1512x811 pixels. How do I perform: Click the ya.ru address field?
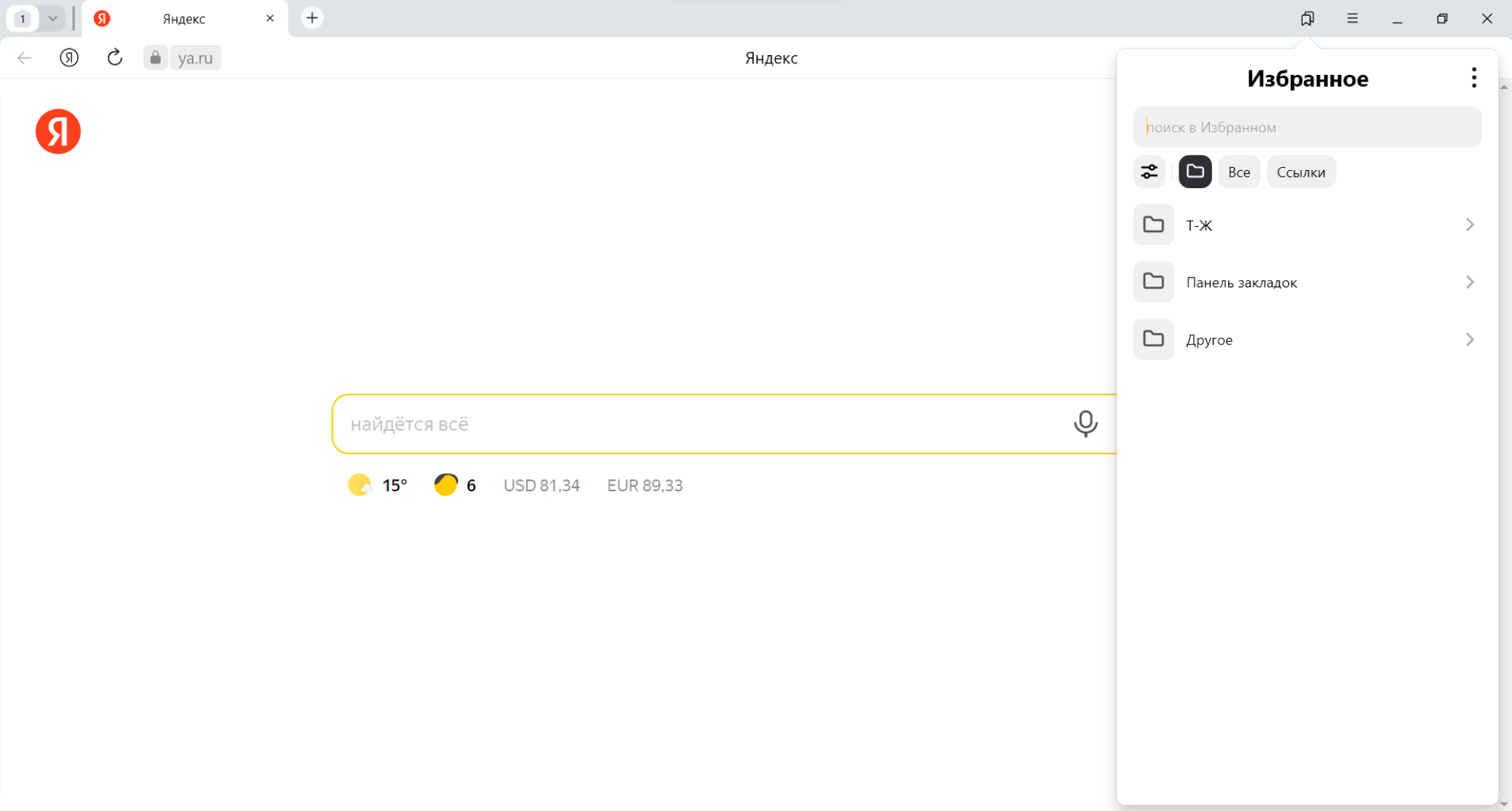click(x=195, y=57)
